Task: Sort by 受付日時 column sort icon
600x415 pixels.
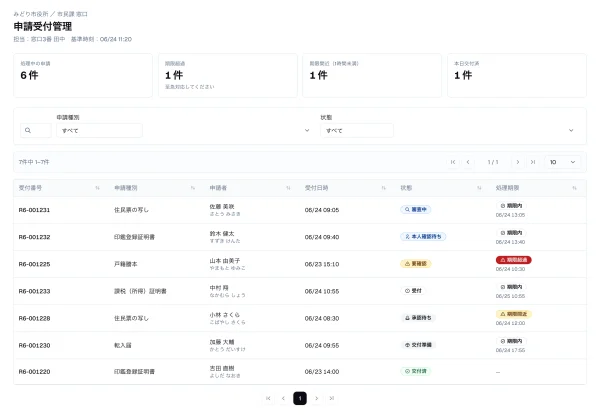Action: point(383,188)
